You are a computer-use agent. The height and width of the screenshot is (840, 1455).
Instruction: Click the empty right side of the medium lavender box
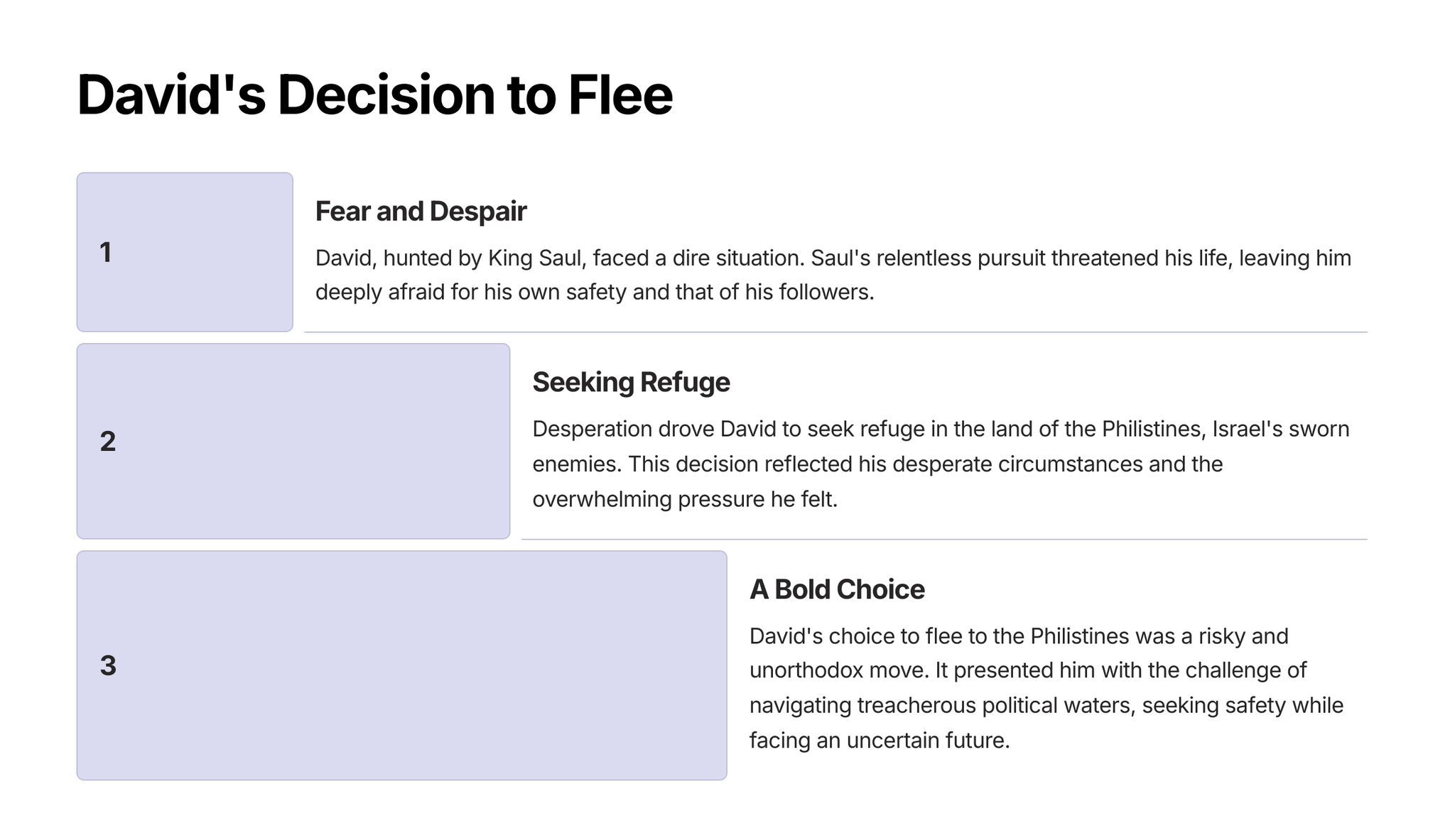click(391, 442)
